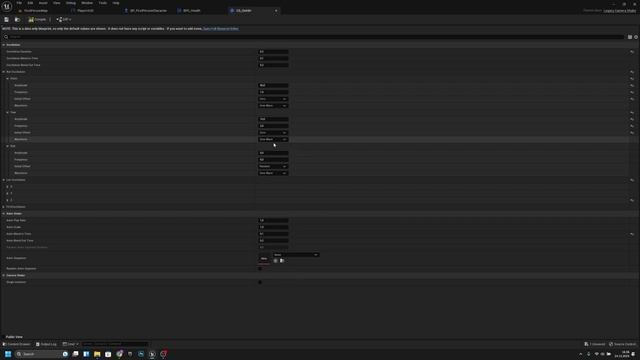The image size is (640, 360).
Task: Open File Explorer from taskbar
Action: 97,354
